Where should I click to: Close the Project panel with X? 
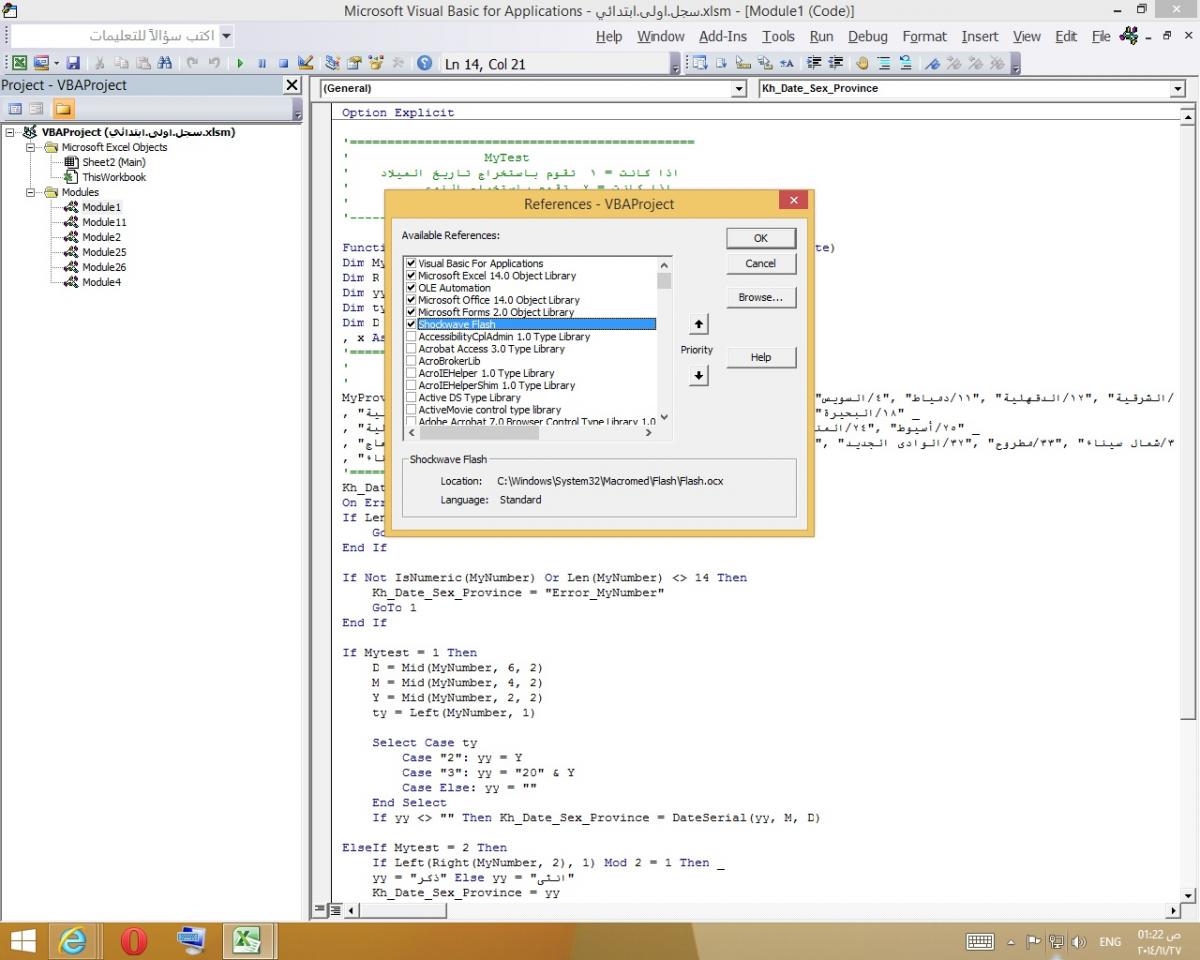click(292, 85)
